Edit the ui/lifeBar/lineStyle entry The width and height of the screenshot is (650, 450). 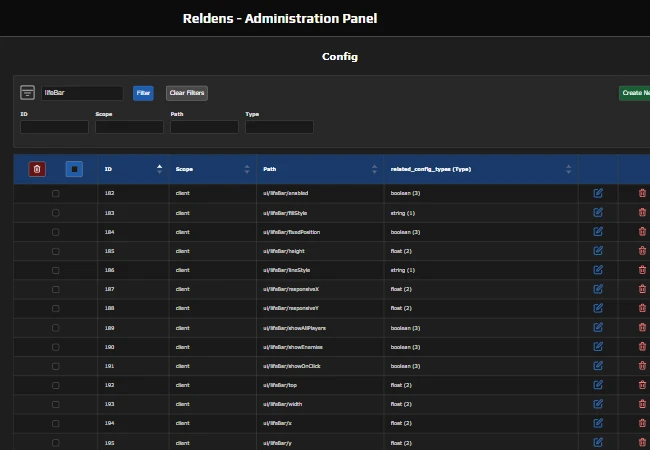(x=598, y=270)
